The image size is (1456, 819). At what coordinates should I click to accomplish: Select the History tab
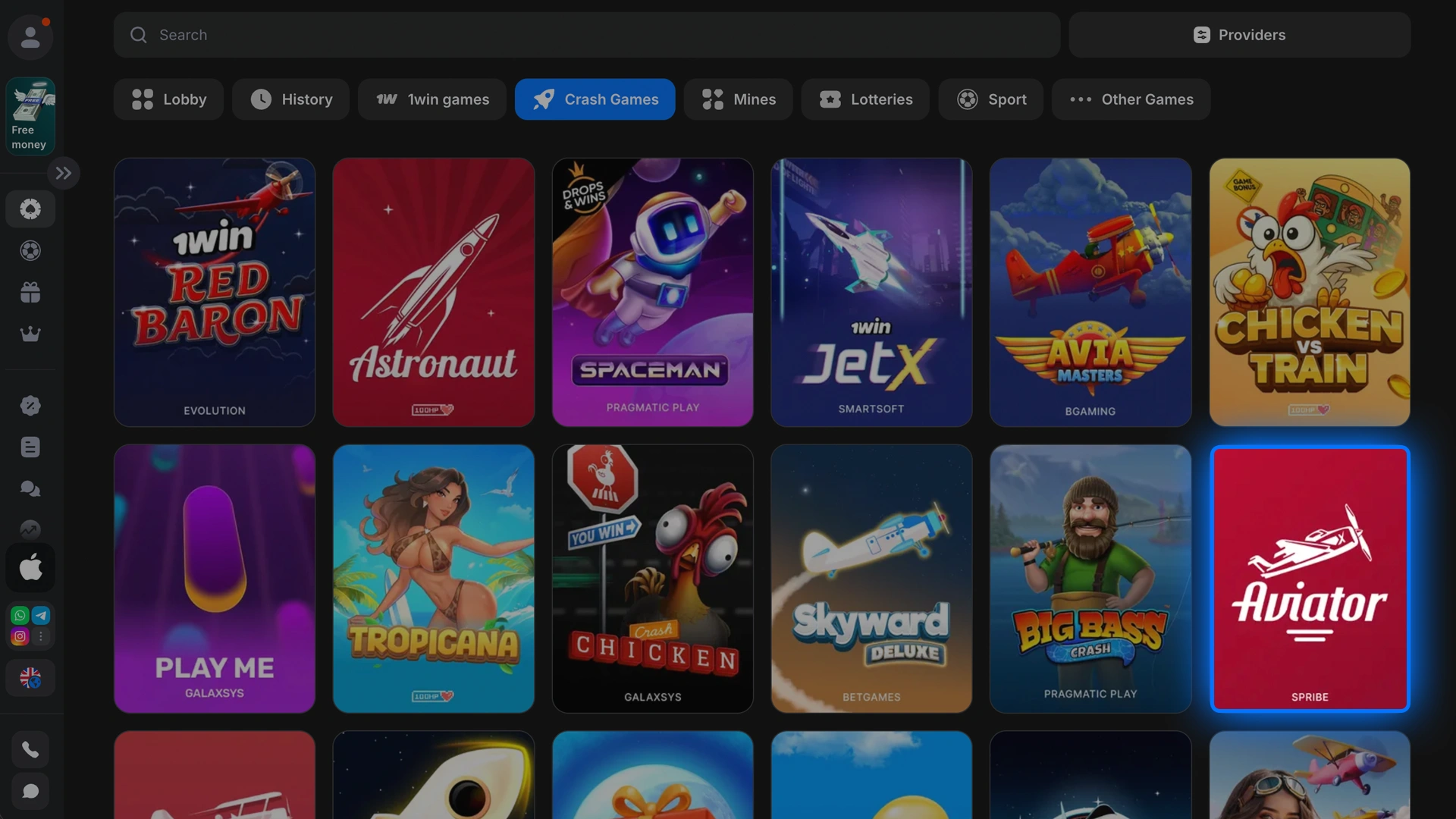[290, 99]
